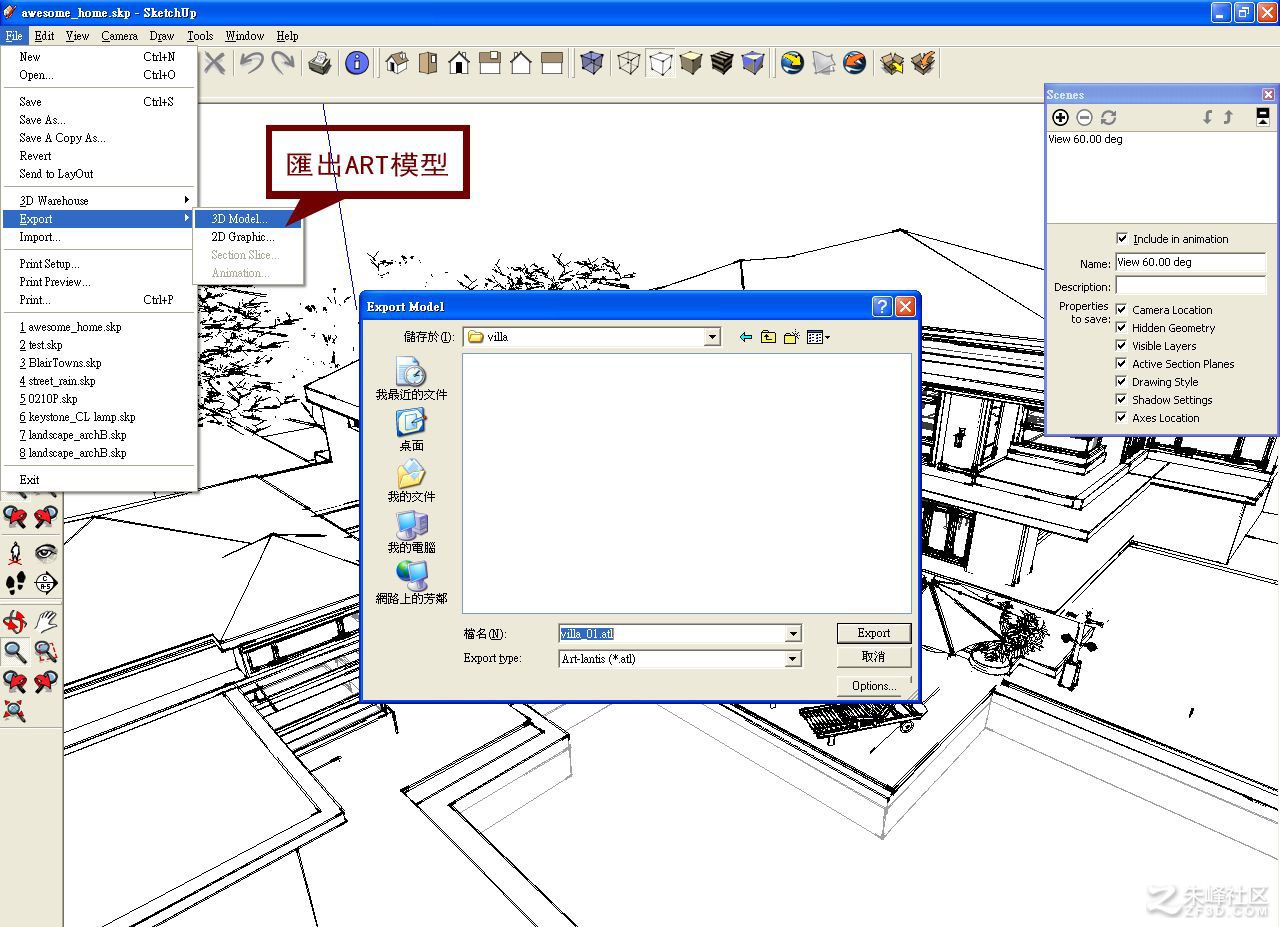The width and height of the screenshot is (1280, 927).
Task: Select the Section Plane tool
Action: pyautogui.click(x=46, y=583)
